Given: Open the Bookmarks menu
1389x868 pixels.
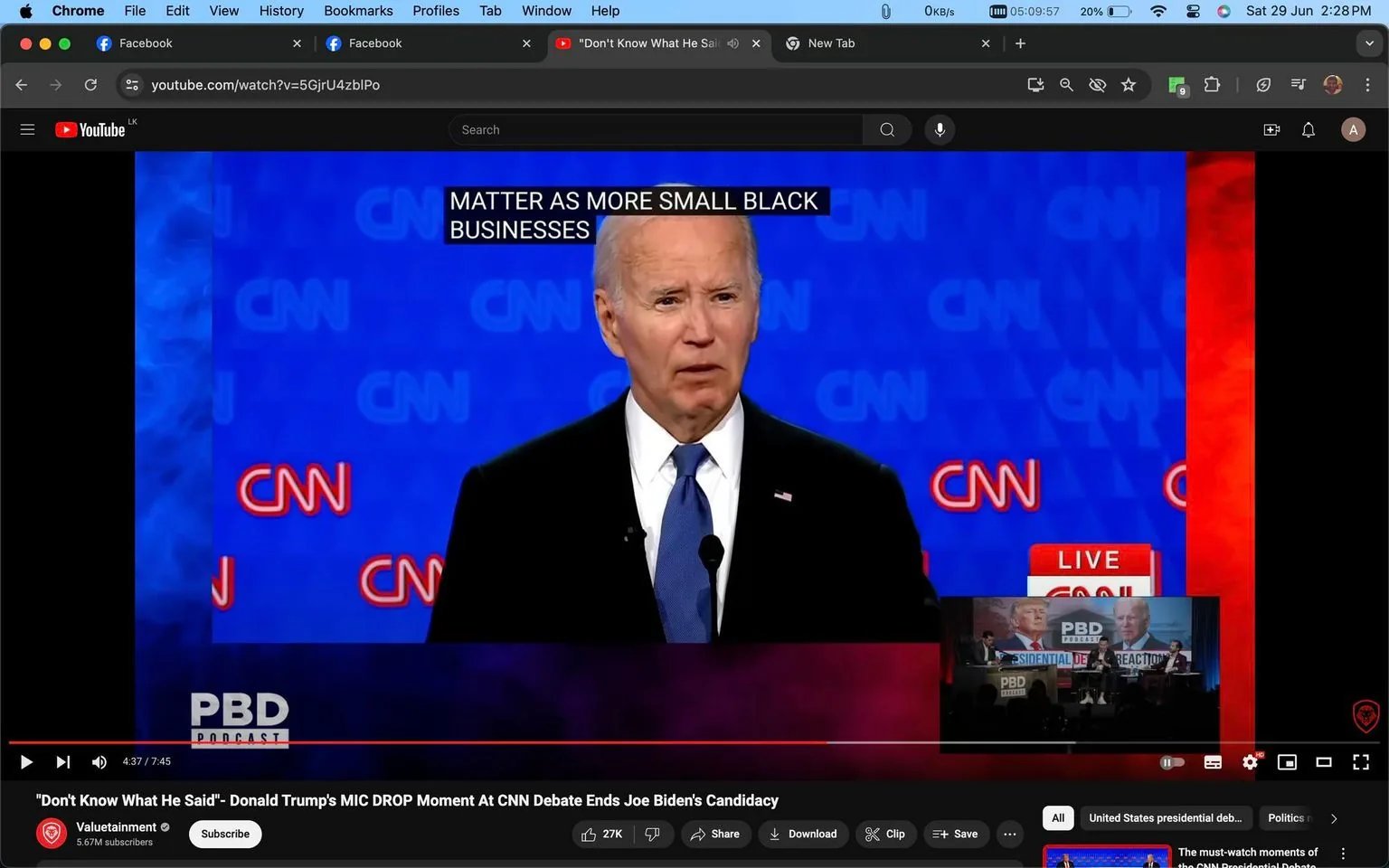Looking at the screenshot, I should coord(358,10).
